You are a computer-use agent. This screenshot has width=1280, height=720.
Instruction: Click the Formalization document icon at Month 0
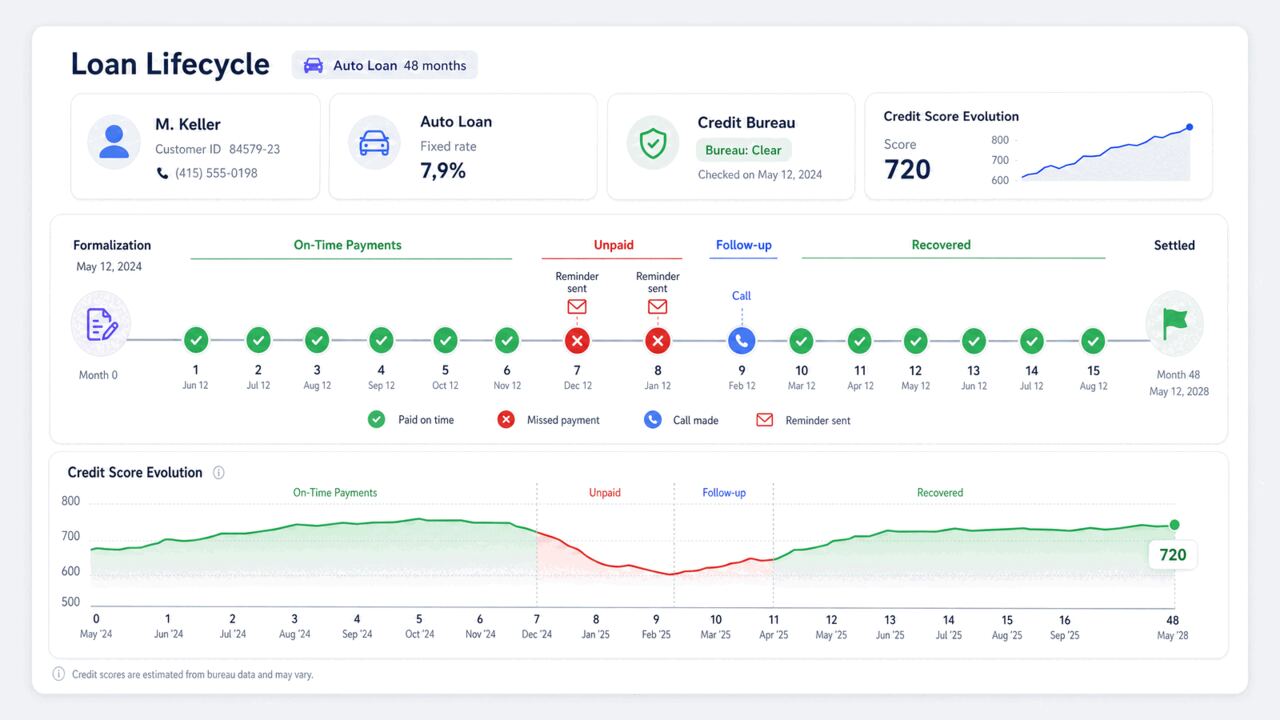pyautogui.click(x=101, y=324)
